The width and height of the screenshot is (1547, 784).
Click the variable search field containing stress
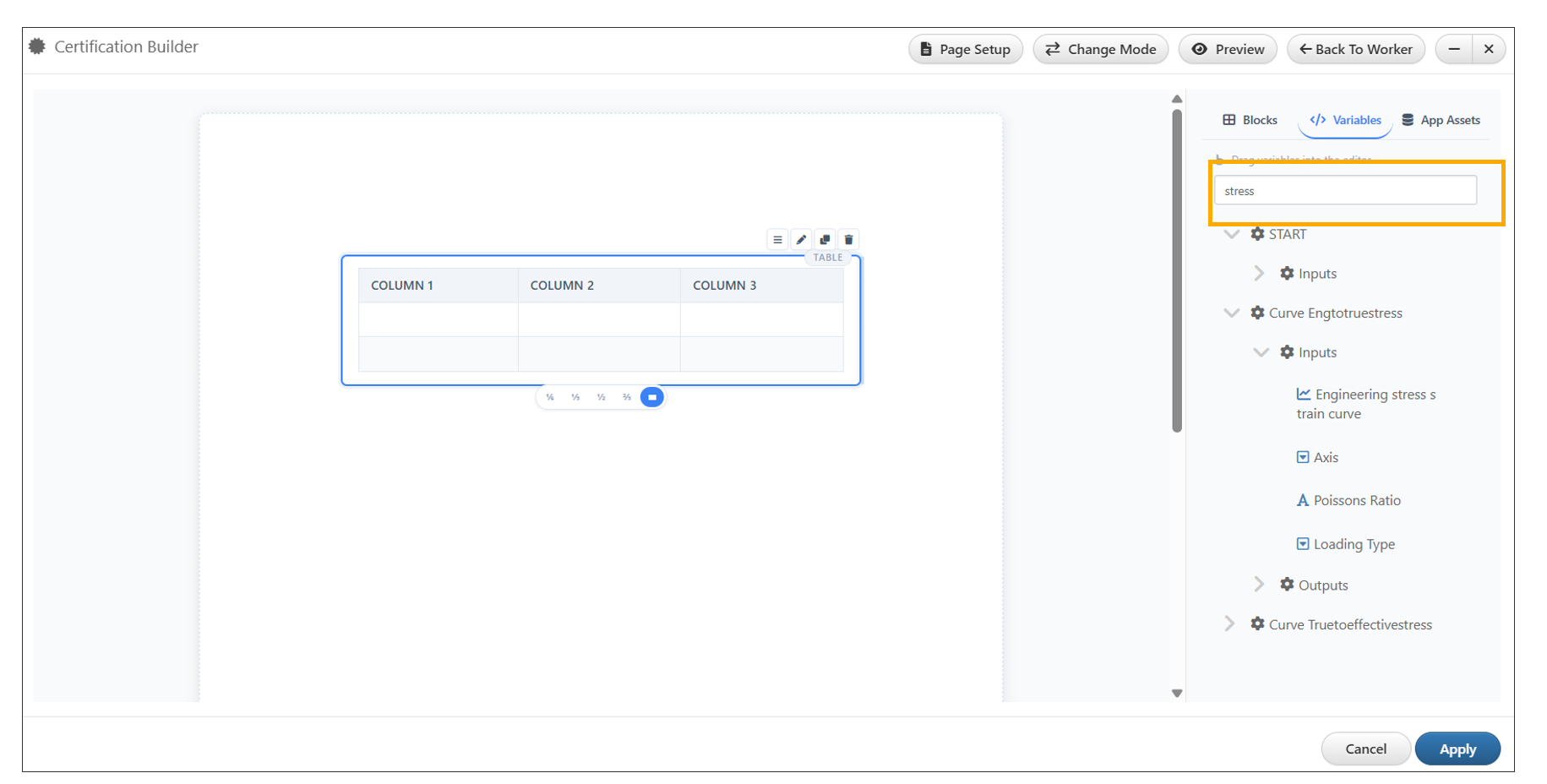pos(1344,191)
